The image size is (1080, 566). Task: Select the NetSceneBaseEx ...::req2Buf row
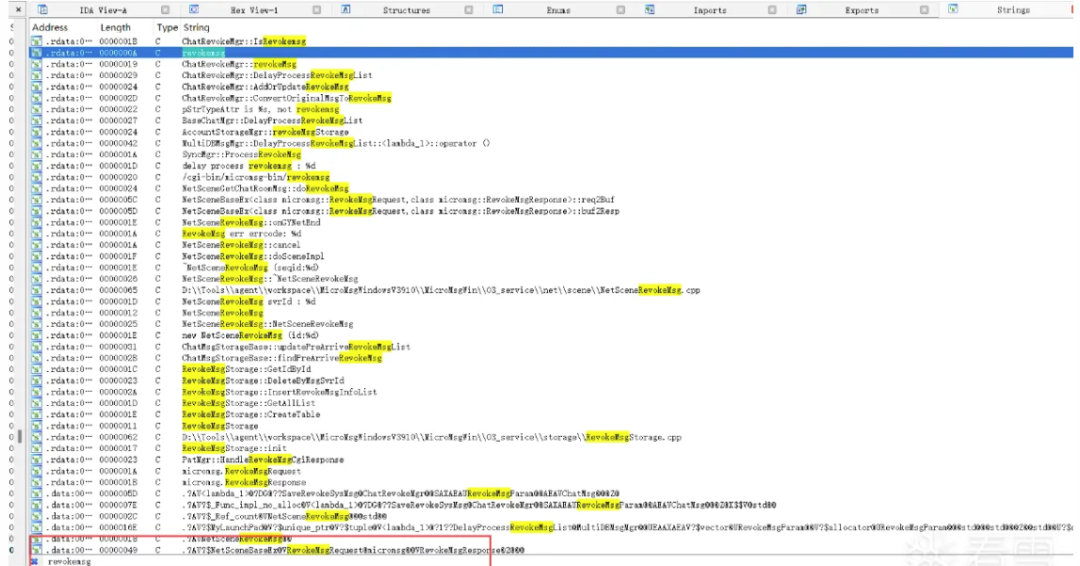(x=551, y=200)
